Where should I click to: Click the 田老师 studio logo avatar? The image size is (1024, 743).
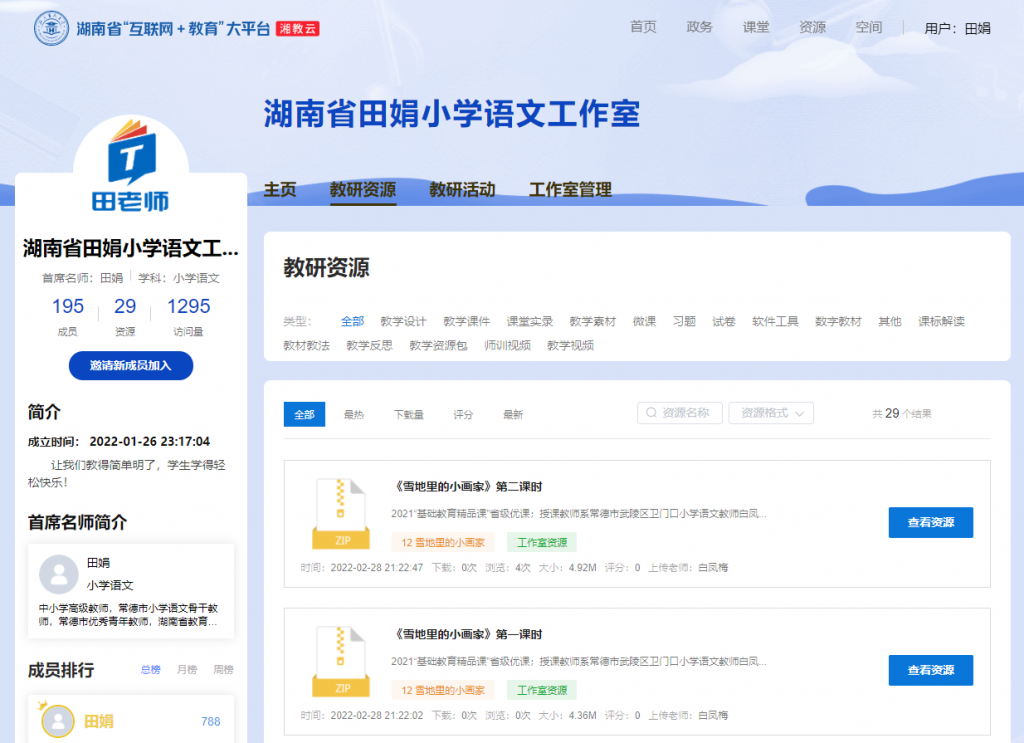(138, 165)
